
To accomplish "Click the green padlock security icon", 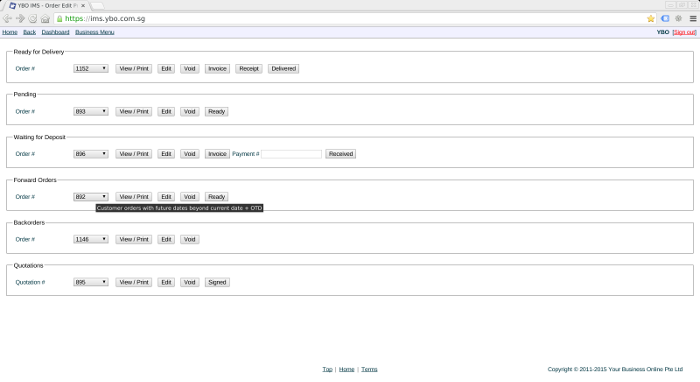I will (59, 18).
